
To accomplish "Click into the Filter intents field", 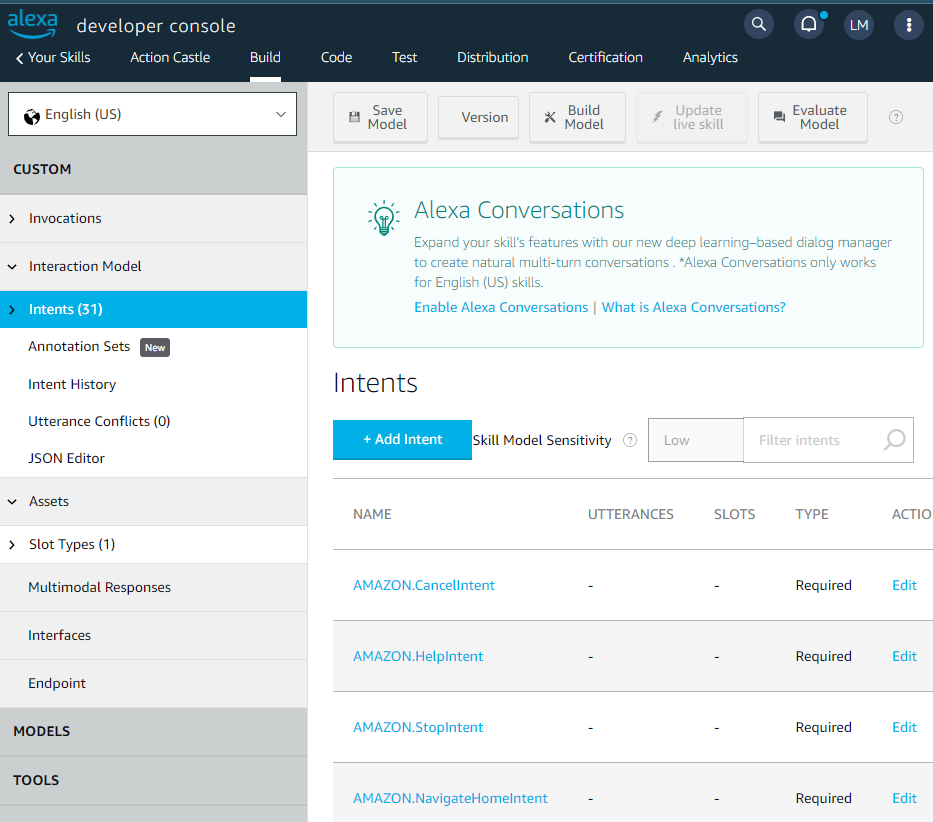I will 828,440.
